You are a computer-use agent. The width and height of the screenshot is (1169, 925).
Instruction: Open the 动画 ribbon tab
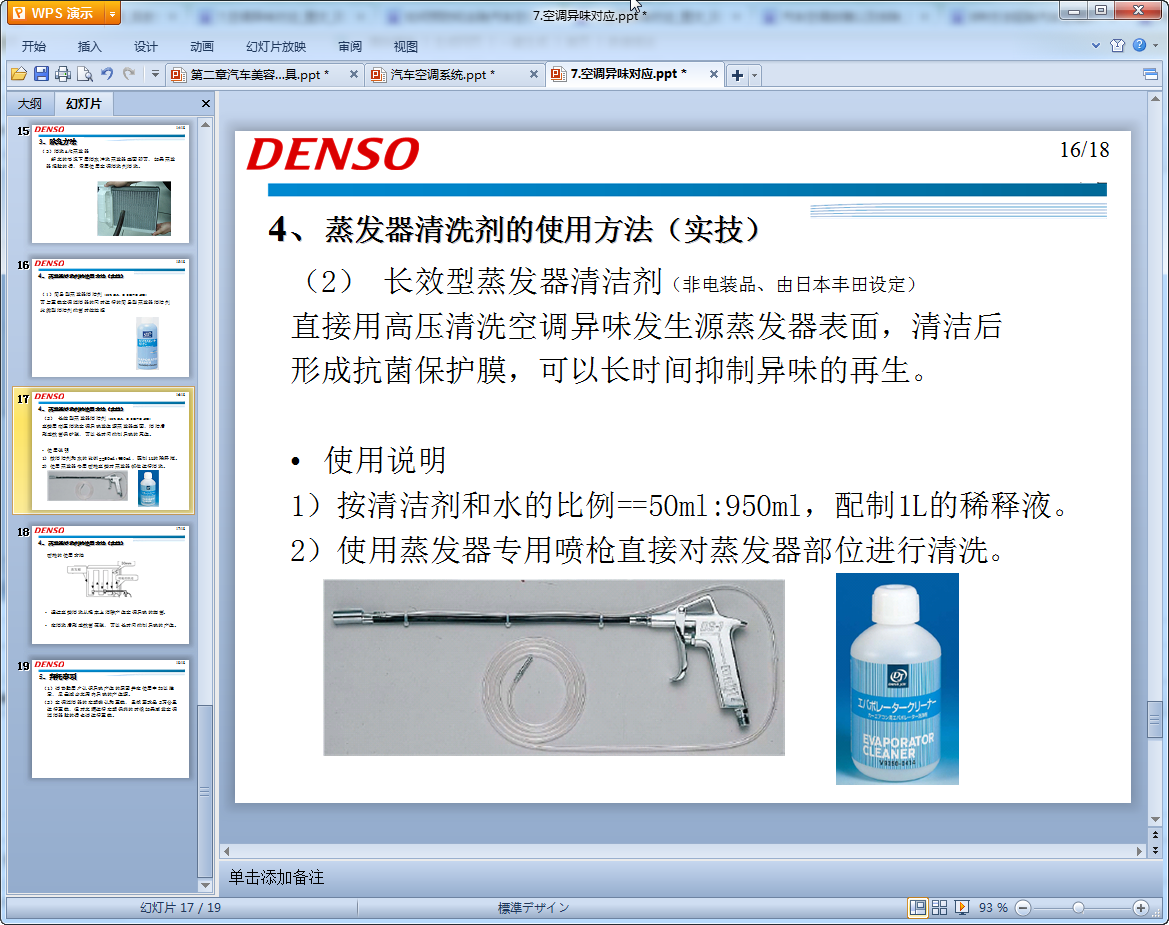[201, 46]
